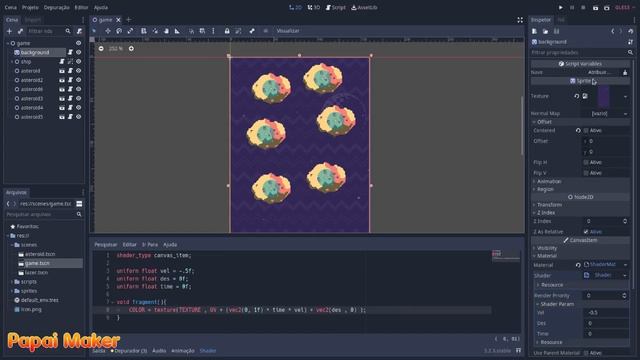This screenshot has width=640, height=360.
Task: Toggle visibility of asteroid4 node
Action: tap(78, 108)
